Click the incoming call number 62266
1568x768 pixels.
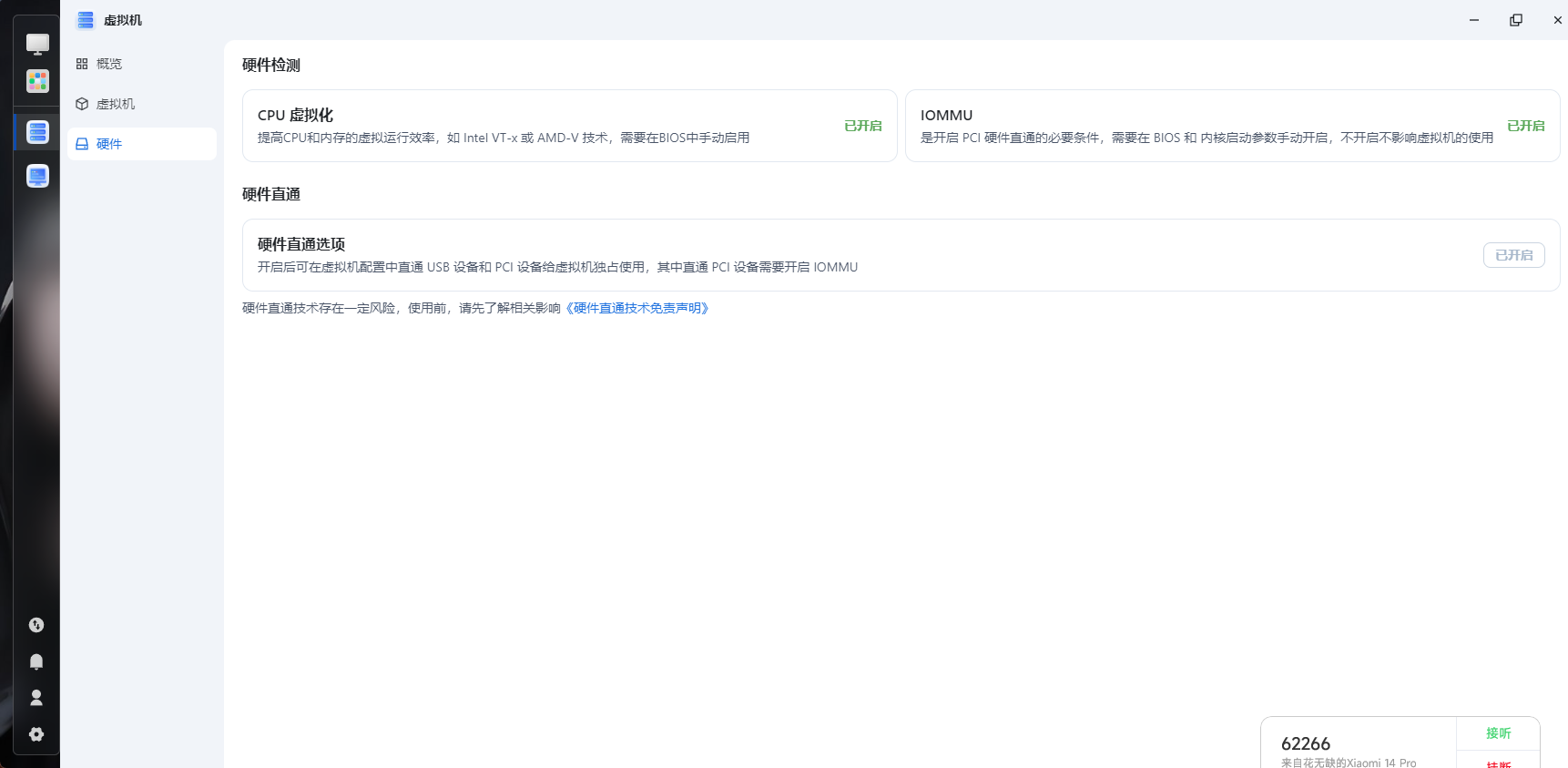[1305, 743]
